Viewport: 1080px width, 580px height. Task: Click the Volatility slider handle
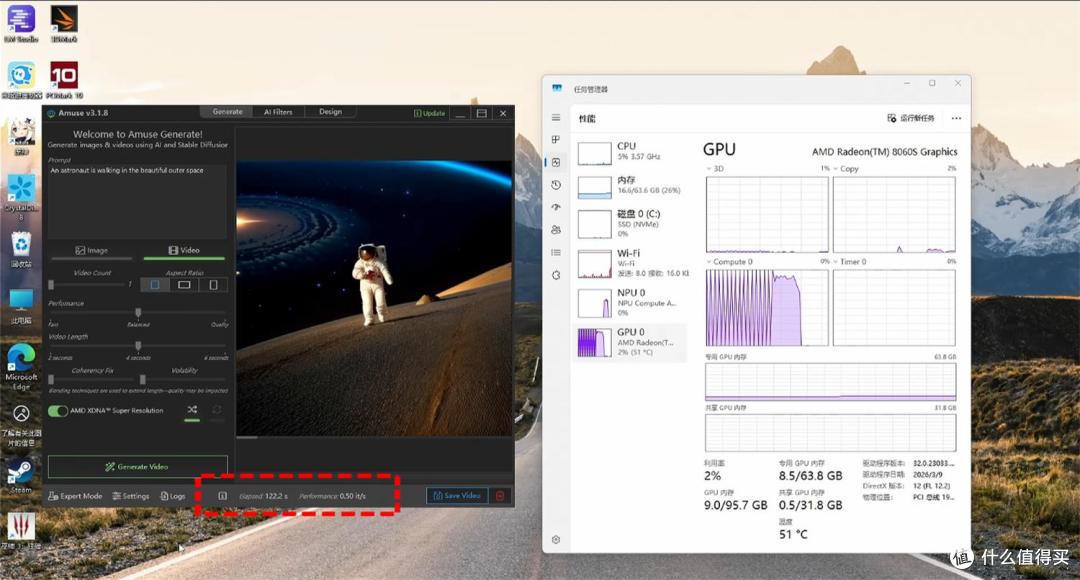143,380
